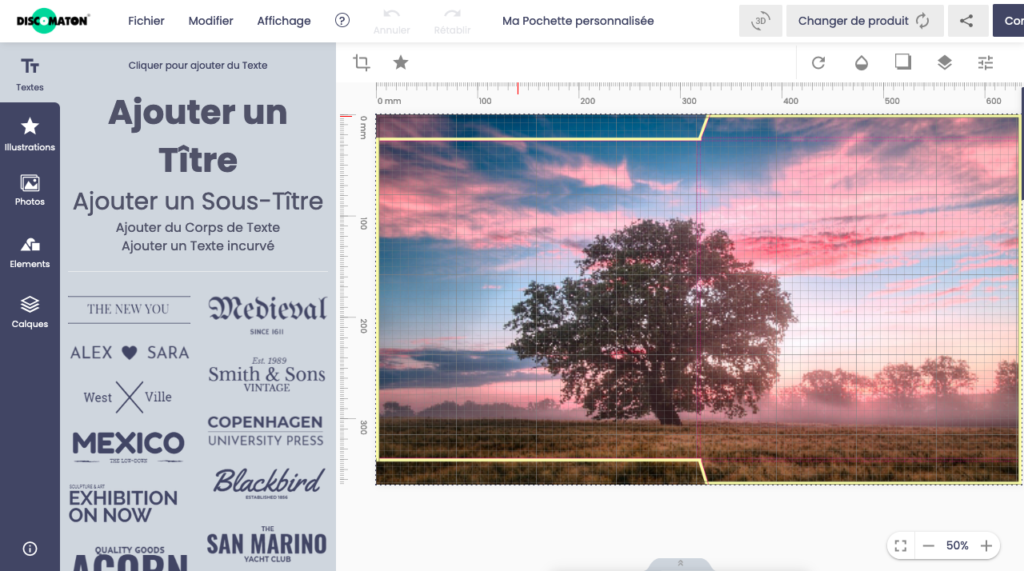
Task: Click the info icon in sidebar
Action: tap(30, 549)
